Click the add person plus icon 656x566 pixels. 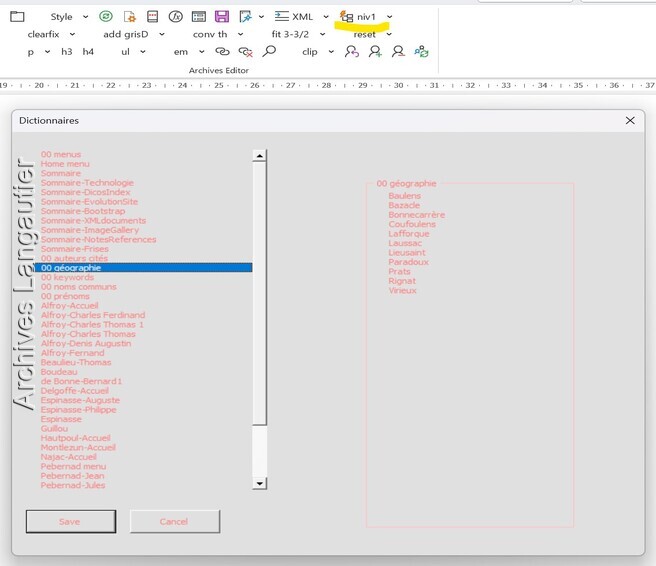point(375,51)
